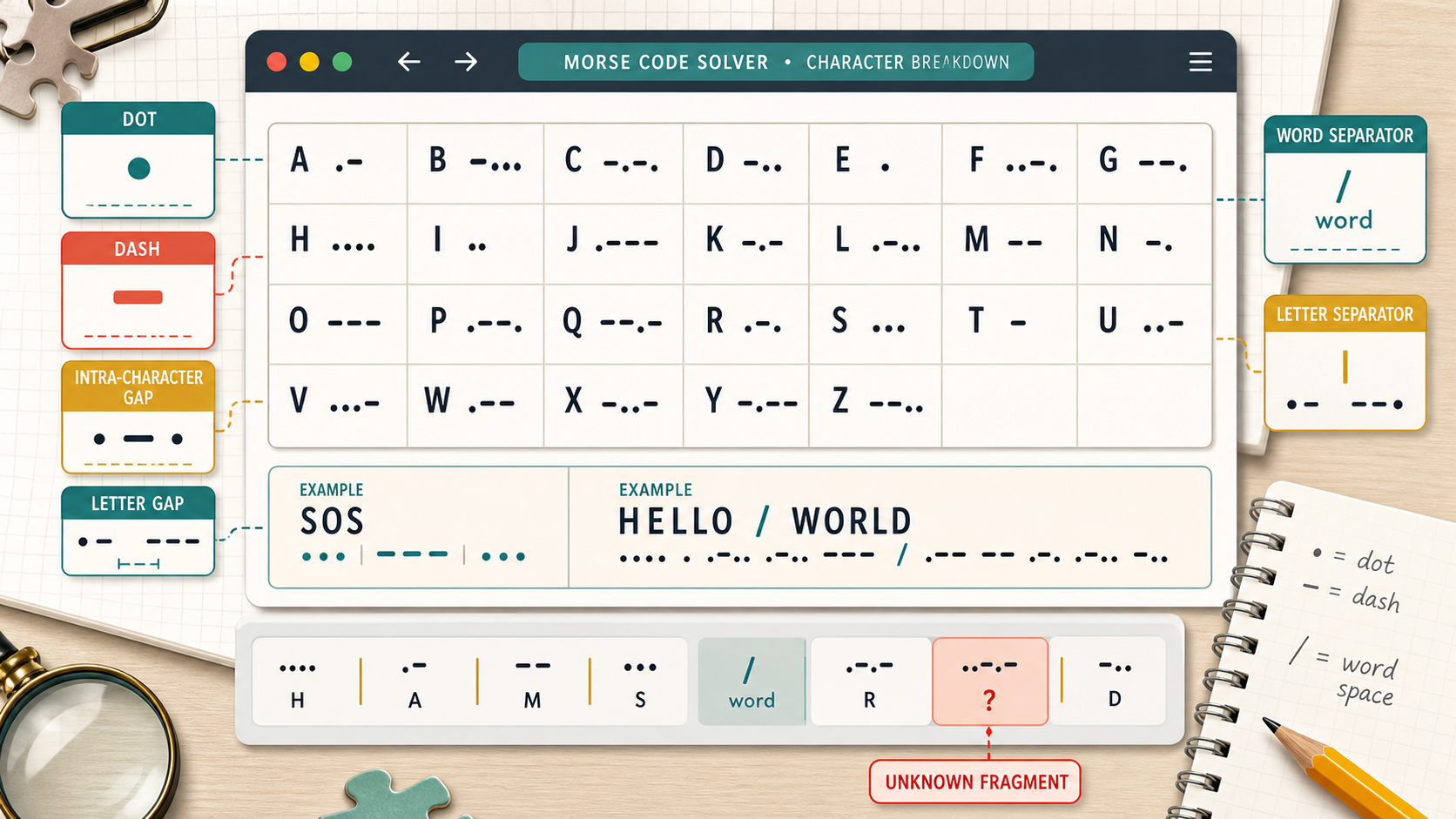Click the Unknown Fragment label
Screen dimensions: 1456x819
975,782
